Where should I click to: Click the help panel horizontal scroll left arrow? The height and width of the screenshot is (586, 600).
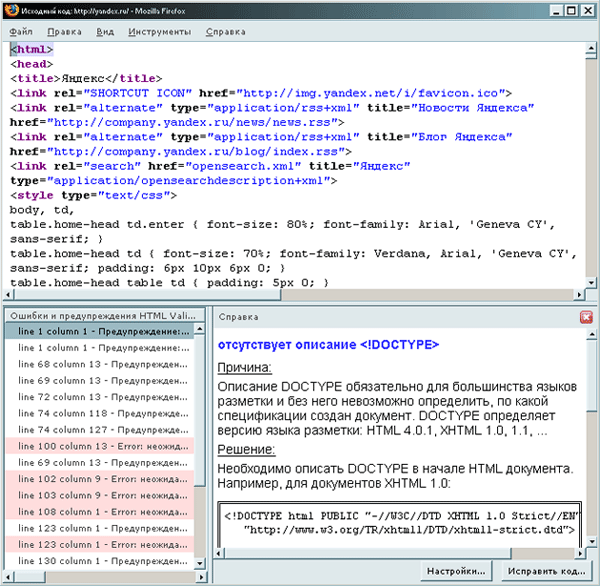tap(219, 553)
